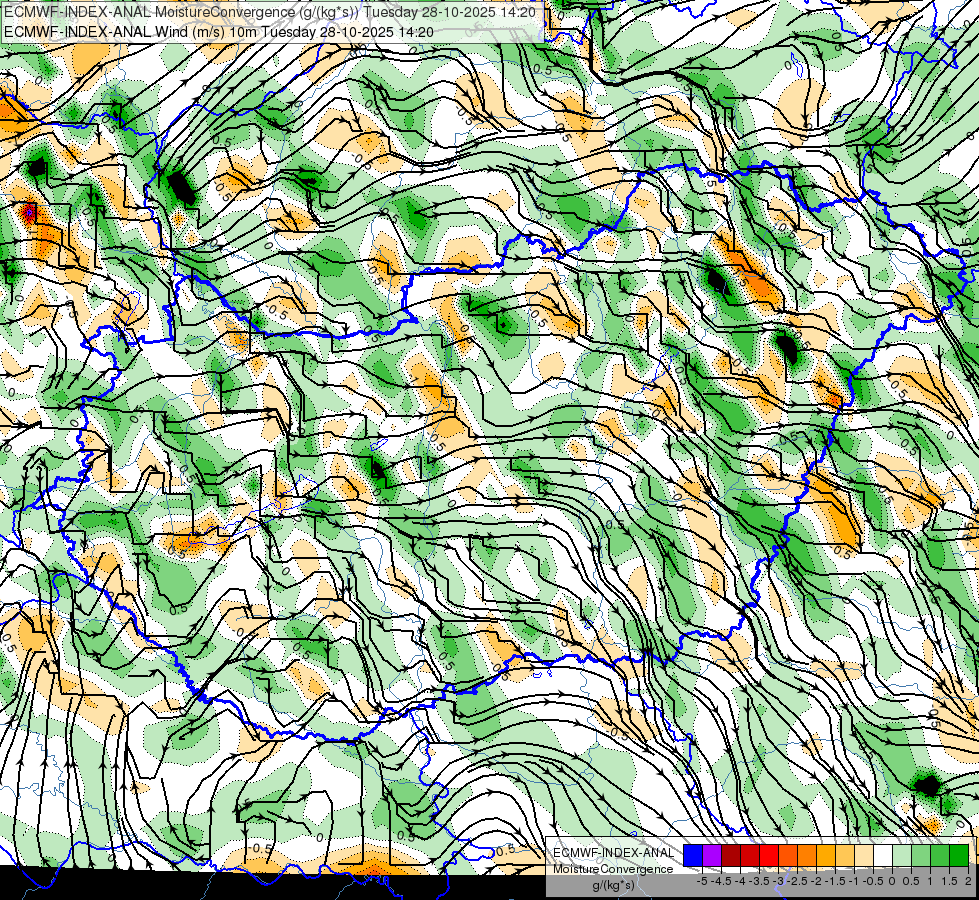Image resolution: width=979 pixels, height=900 pixels.
Task: Click the MoistureConvergence title line at the top
Action: (x=269, y=12)
